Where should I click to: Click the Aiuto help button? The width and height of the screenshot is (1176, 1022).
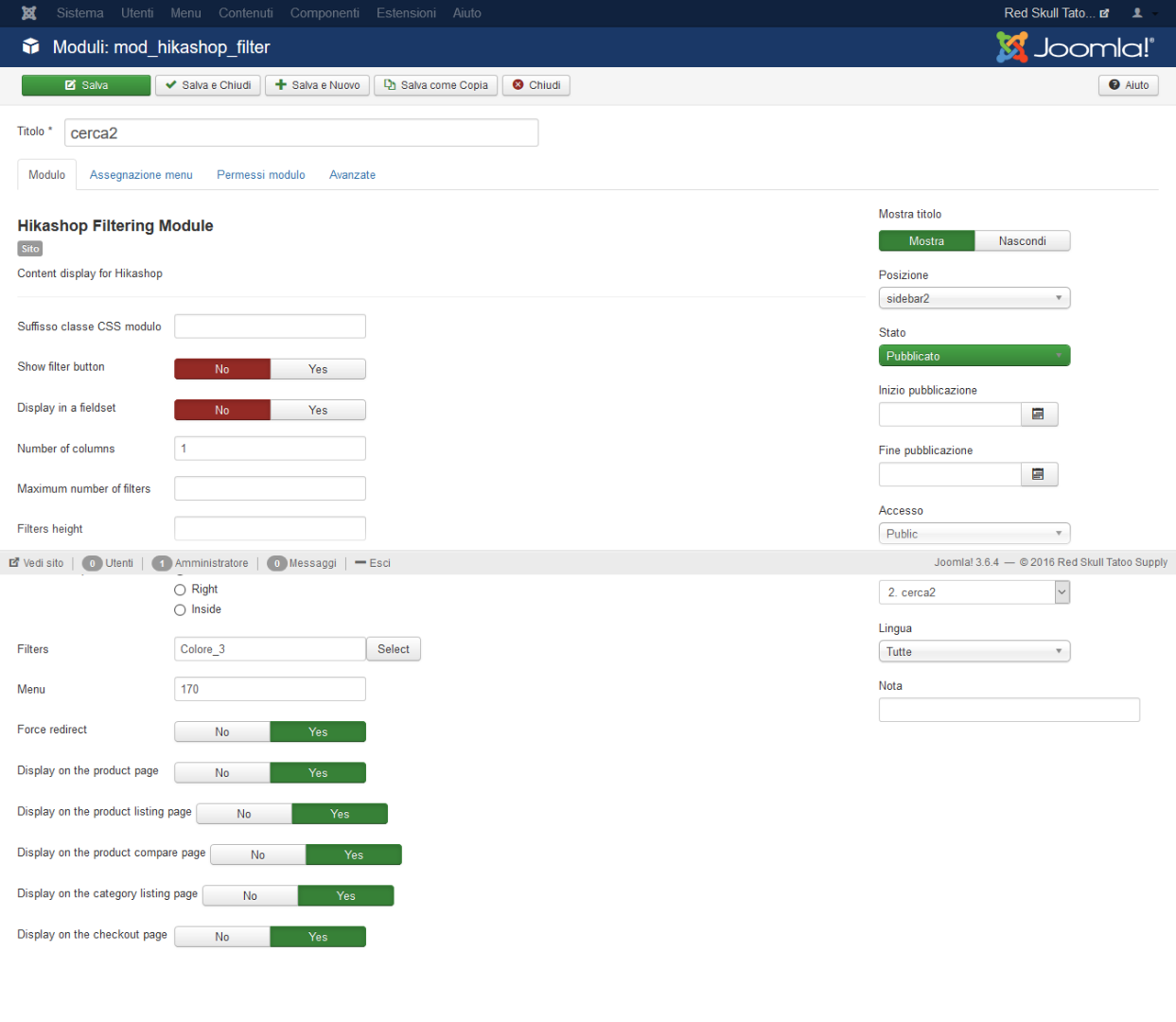pos(1129,85)
